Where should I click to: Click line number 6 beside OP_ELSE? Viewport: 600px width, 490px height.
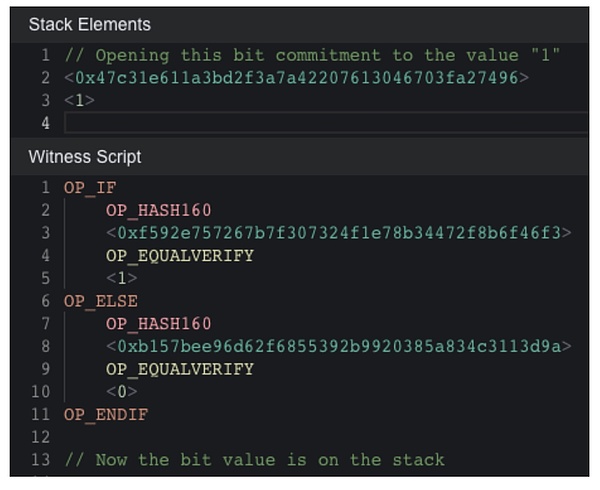pyautogui.click(x=45, y=301)
